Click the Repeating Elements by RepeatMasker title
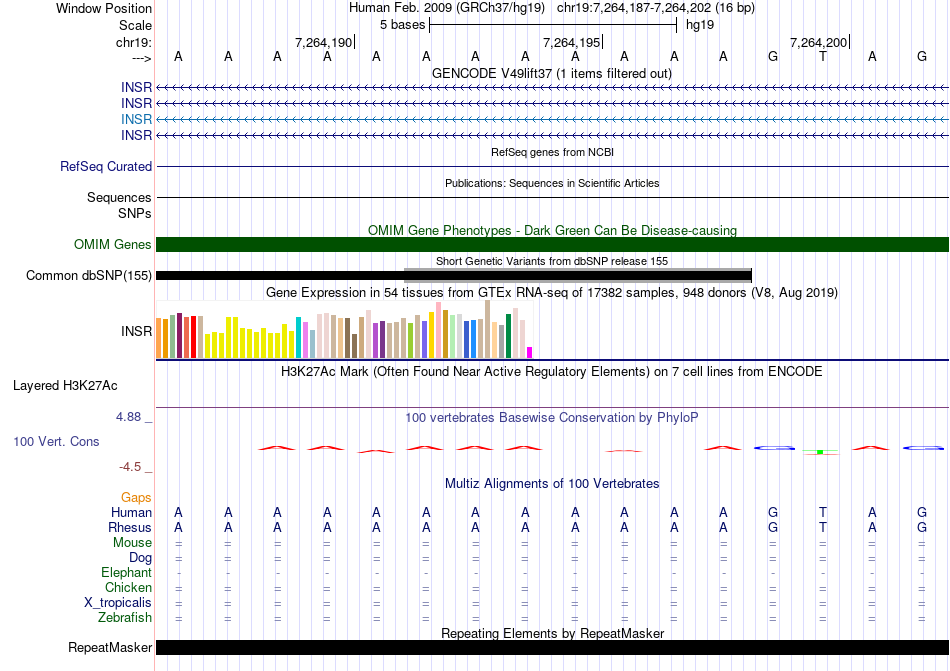Image resolution: width=950 pixels, height=671 pixels. coord(552,633)
